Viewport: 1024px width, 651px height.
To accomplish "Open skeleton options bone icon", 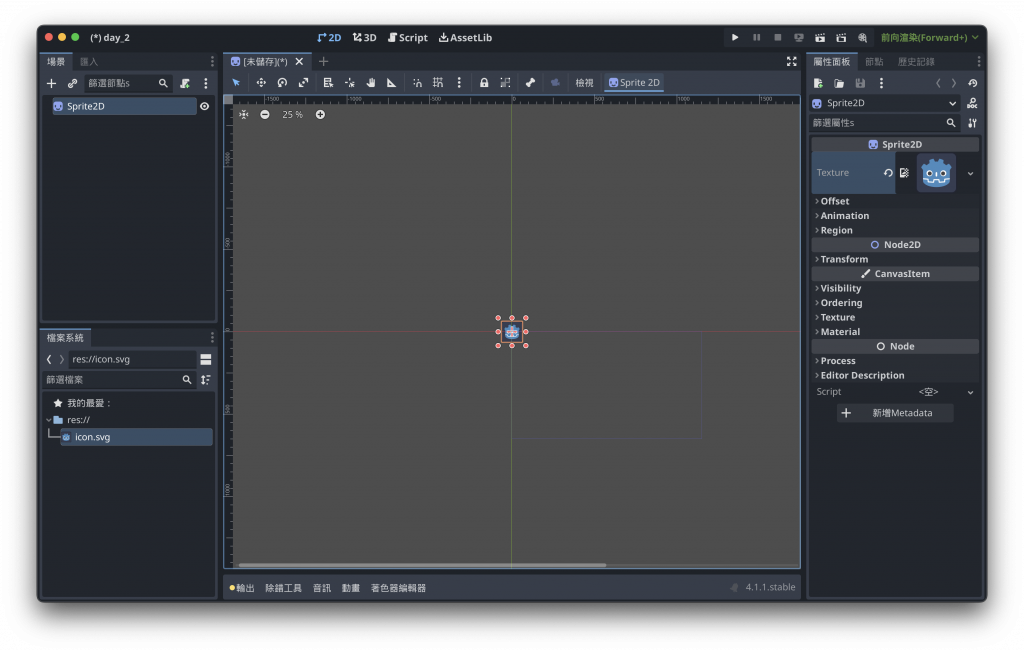I will 530,82.
